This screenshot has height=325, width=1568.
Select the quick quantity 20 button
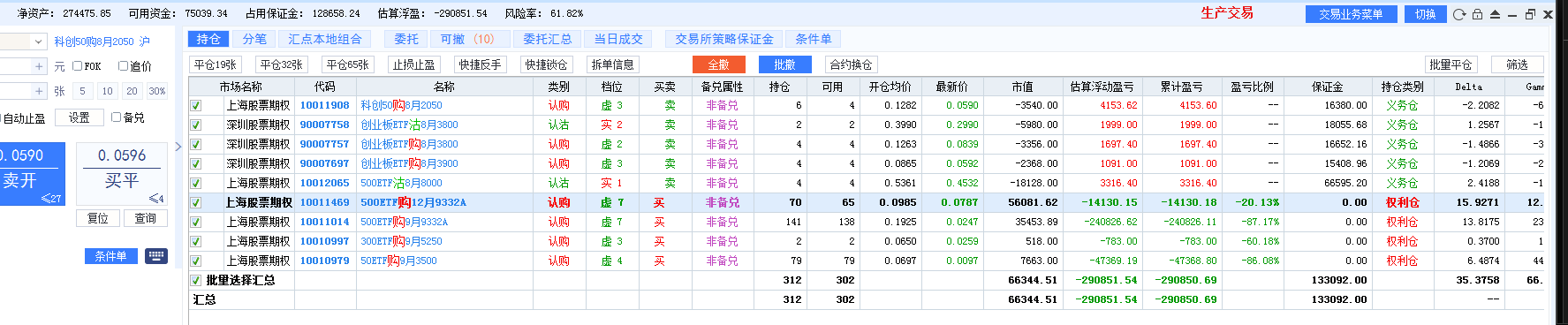pyautogui.click(x=132, y=91)
